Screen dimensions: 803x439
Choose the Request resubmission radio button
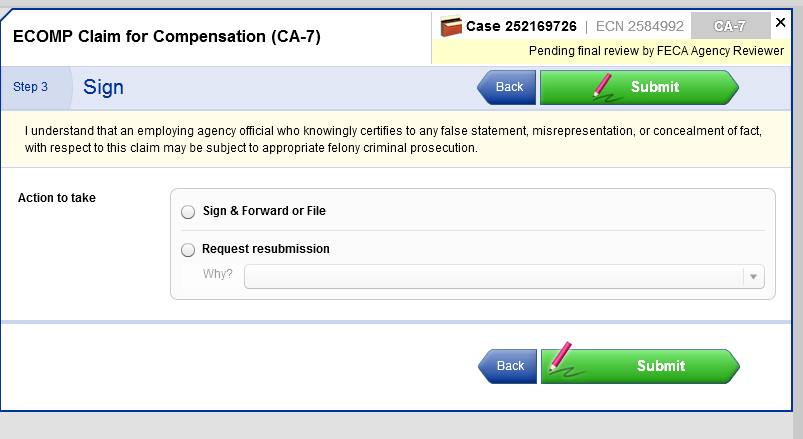pos(188,250)
